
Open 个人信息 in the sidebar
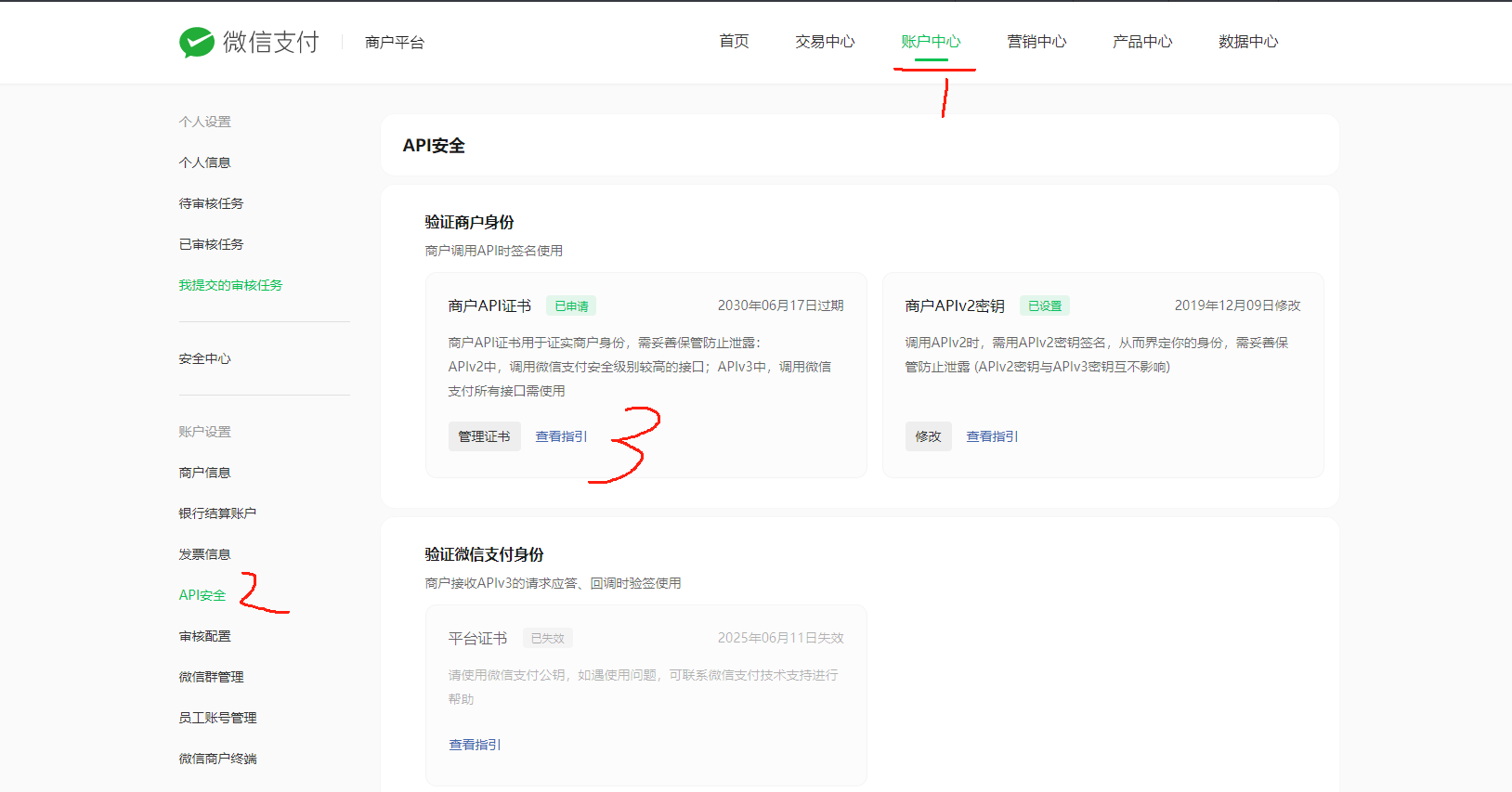[x=204, y=162]
